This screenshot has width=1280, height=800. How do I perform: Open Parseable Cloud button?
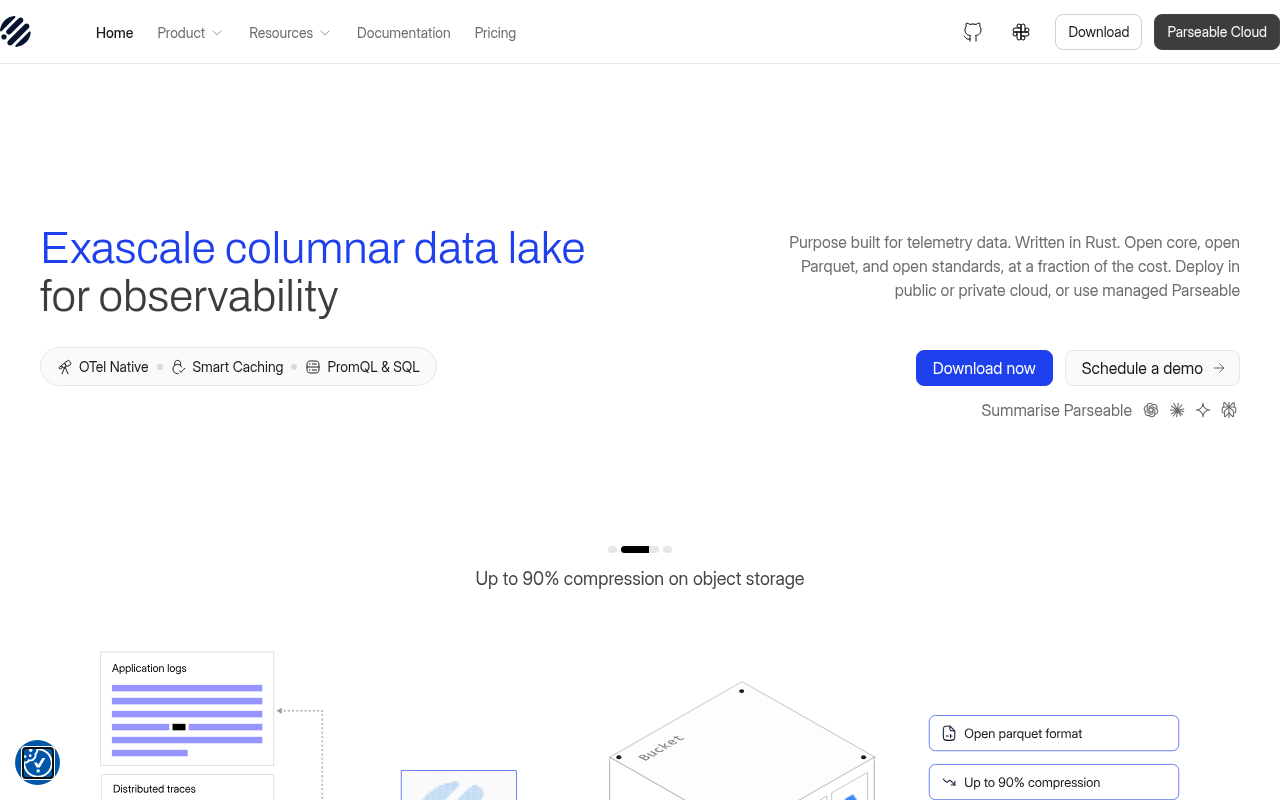[x=1216, y=32]
